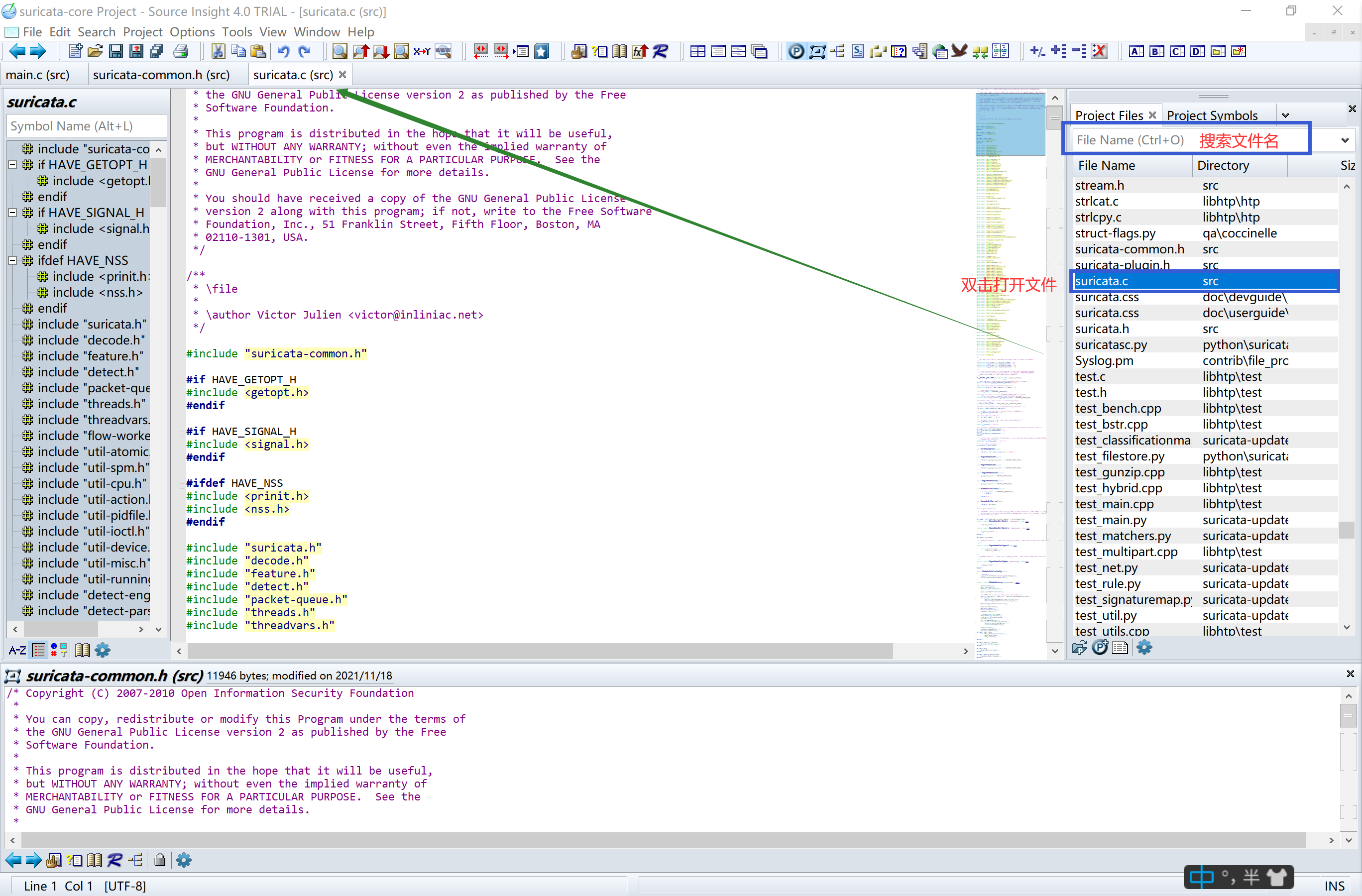This screenshot has height=896, width=1362.
Task: Click the Symbol Window gear icon
Action: (x=103, y=650)
